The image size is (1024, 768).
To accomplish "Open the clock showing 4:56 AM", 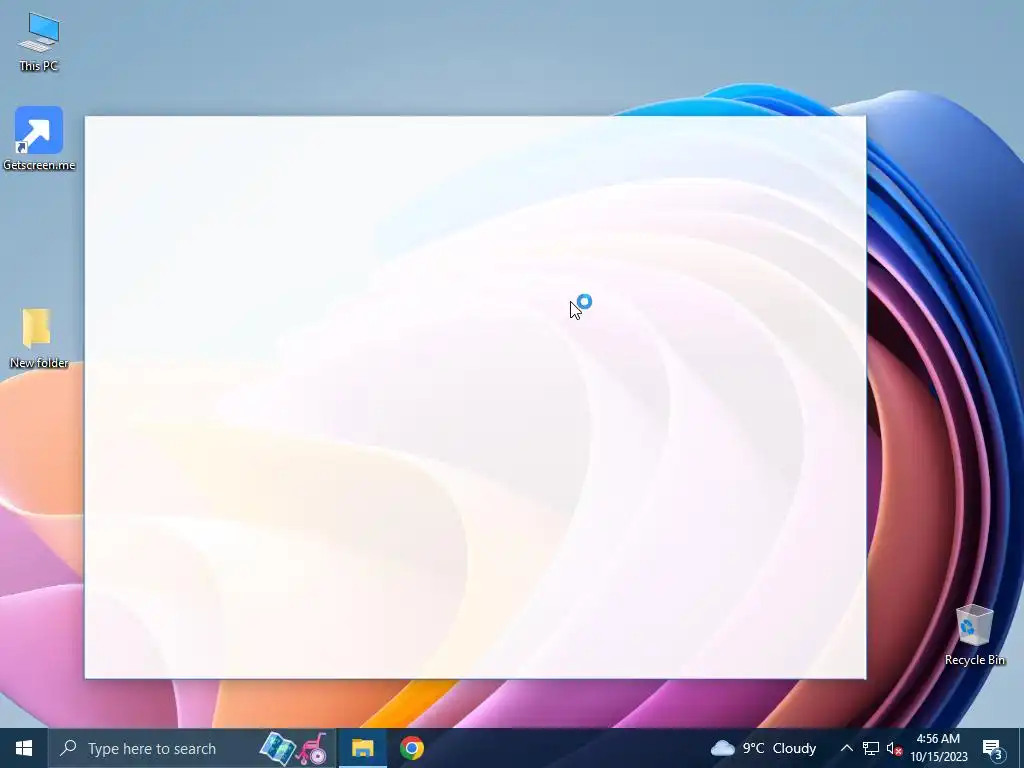I will pyautogui.click(x=938, y=748).
